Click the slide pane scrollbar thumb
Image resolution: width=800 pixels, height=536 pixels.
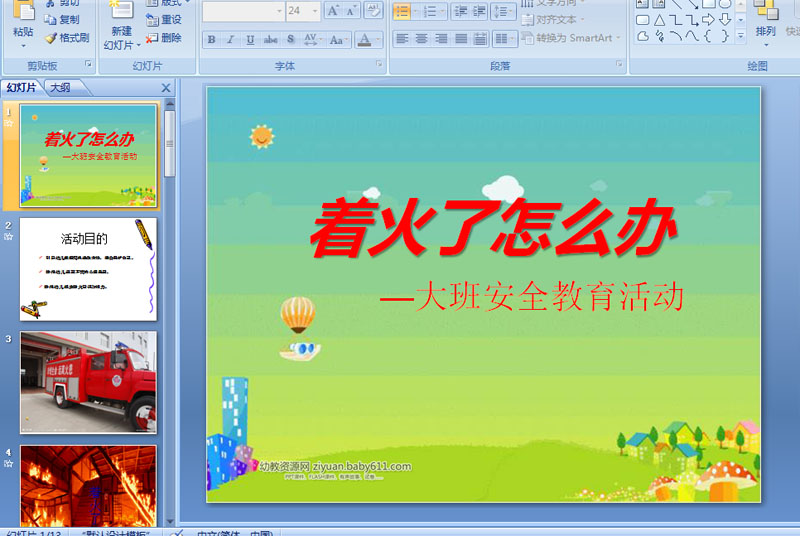[x=170, y=144]
